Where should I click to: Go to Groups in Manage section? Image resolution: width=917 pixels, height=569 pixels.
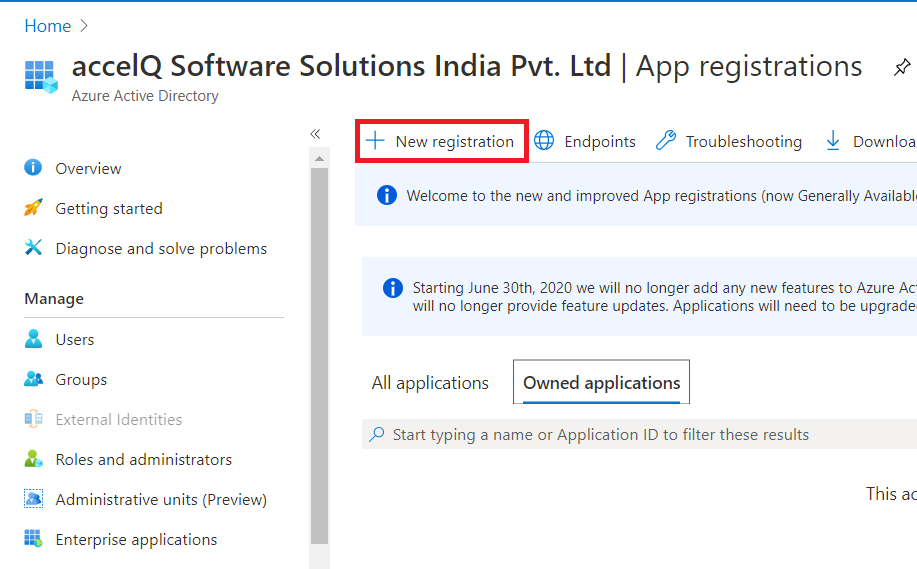(x=81, y=380)
